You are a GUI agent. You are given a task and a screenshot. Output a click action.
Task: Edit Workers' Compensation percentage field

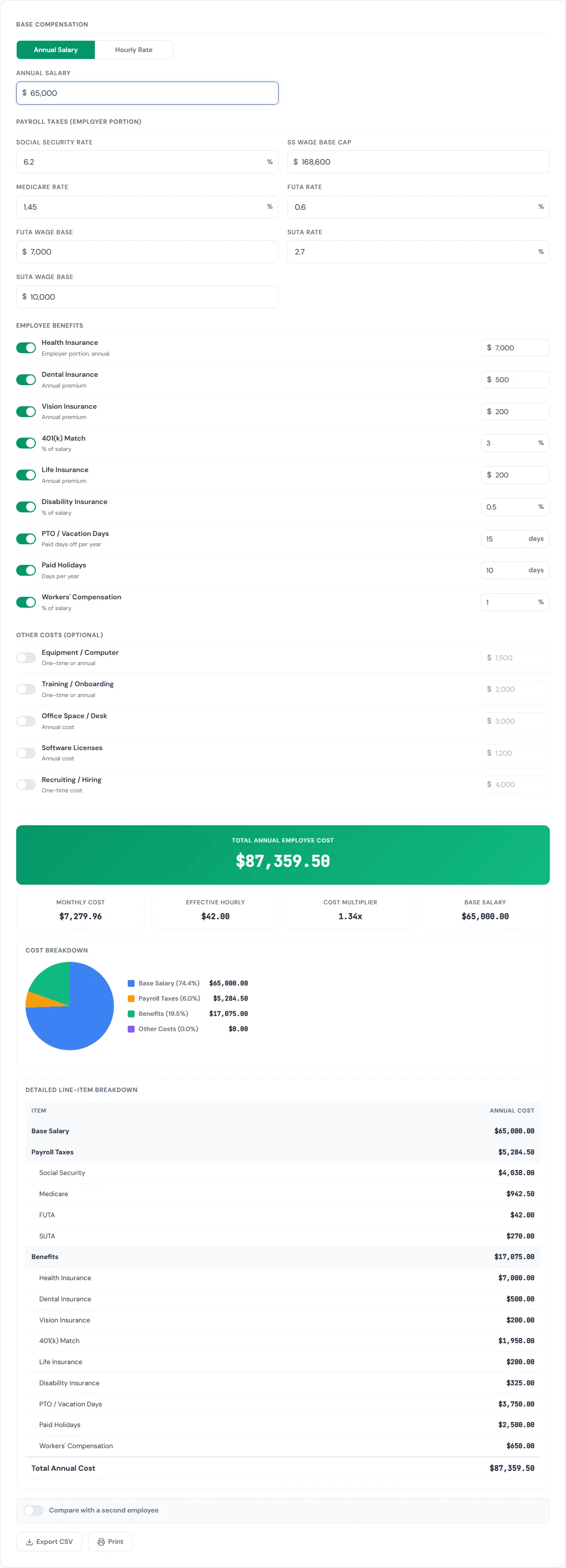coord(515,602)
